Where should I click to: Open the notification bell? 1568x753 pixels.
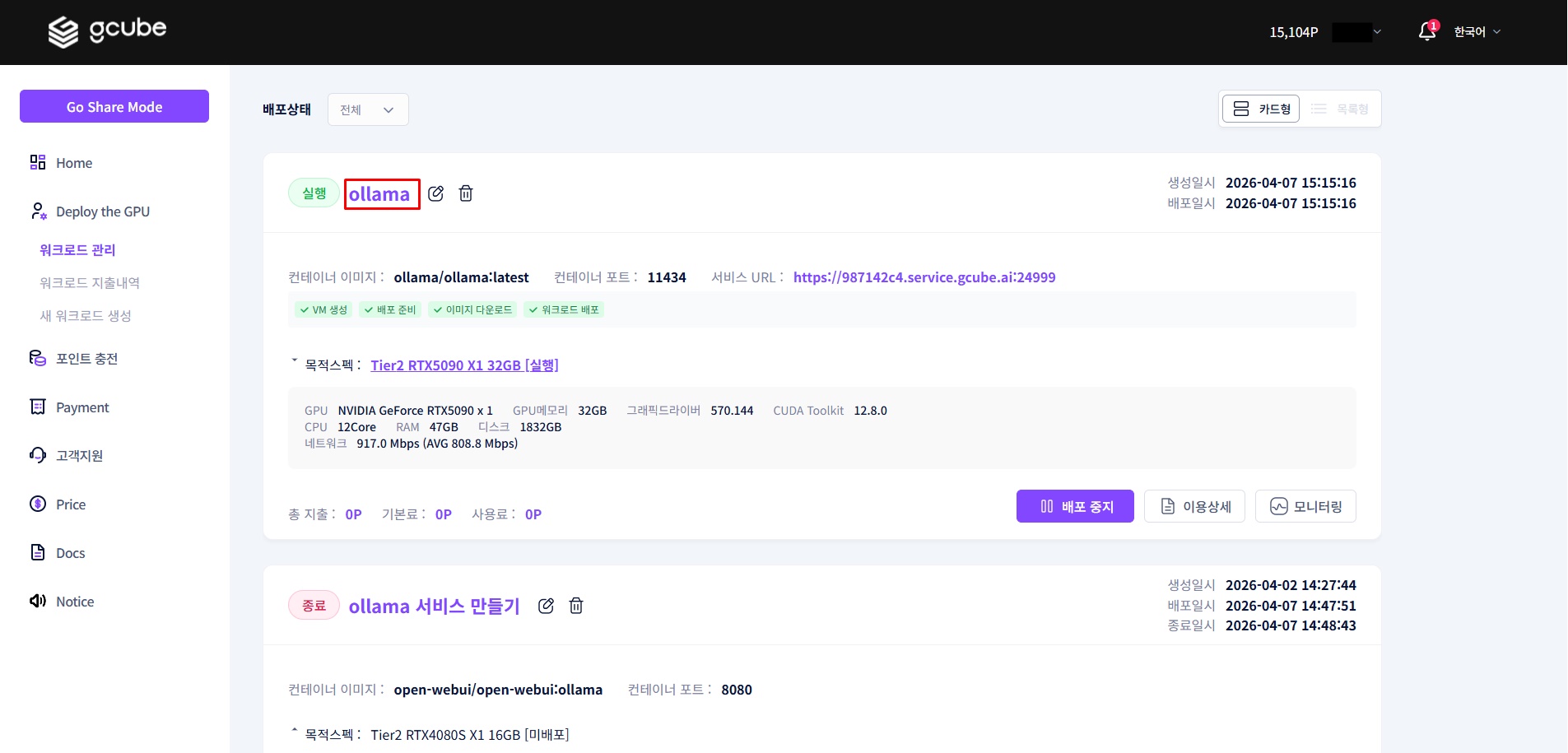pos(1427,31)
